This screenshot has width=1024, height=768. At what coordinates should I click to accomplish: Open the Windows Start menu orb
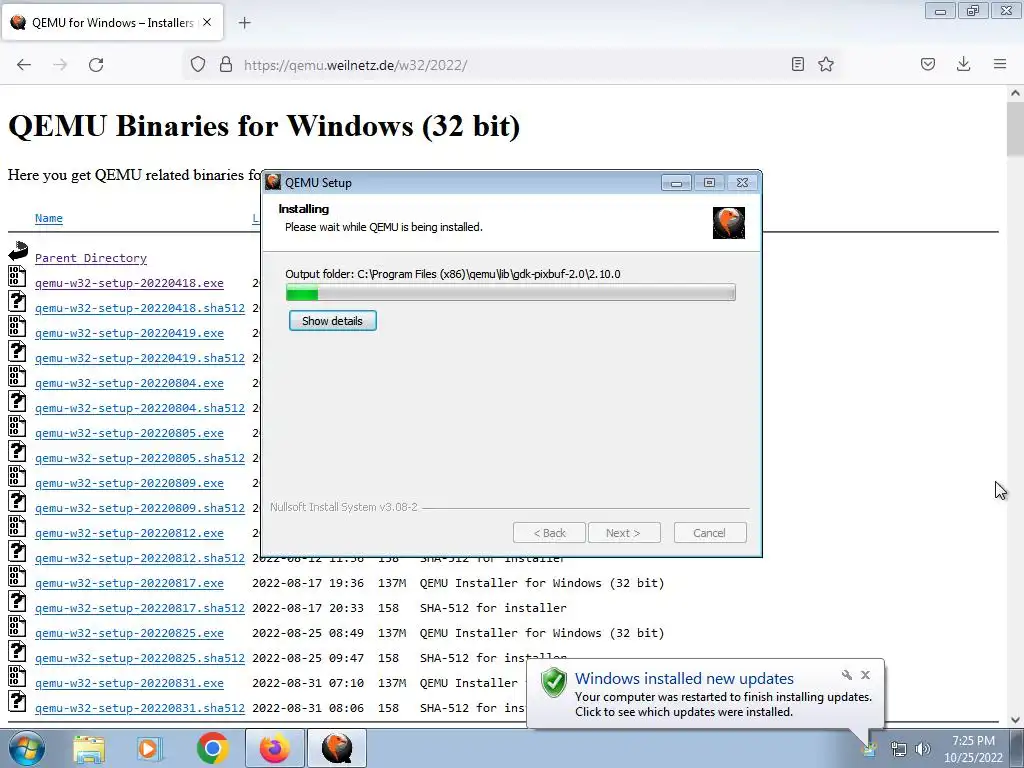point(26,748)
